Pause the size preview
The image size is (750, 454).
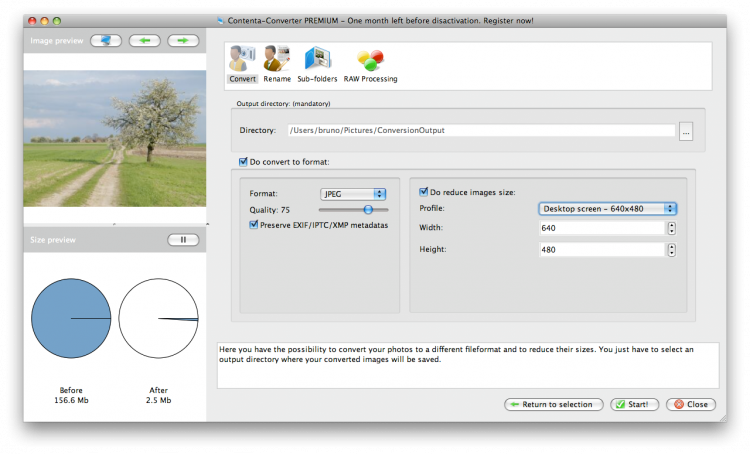[x=183, y=240]
